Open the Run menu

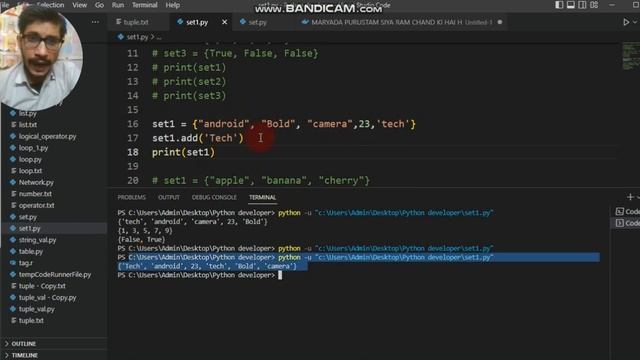point(118,5)
